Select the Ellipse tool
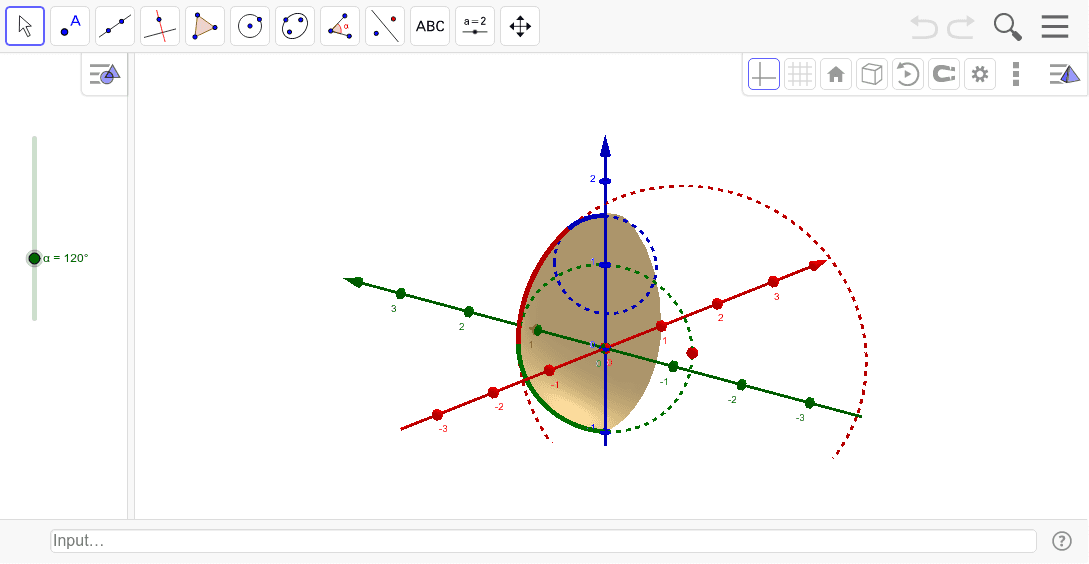The height and width of the screenshot is (564, 1089). tap(295, 26)
